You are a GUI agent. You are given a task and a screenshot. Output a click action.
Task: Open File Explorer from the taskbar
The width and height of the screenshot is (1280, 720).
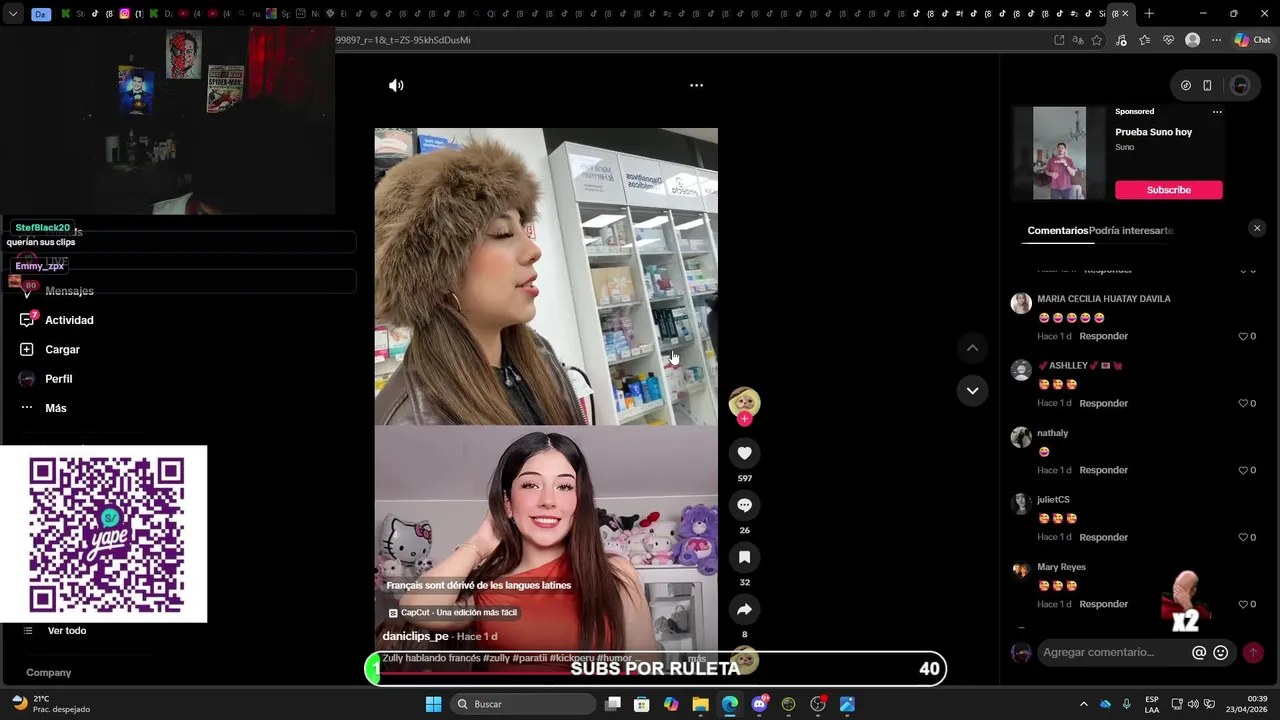click(700, 704)
